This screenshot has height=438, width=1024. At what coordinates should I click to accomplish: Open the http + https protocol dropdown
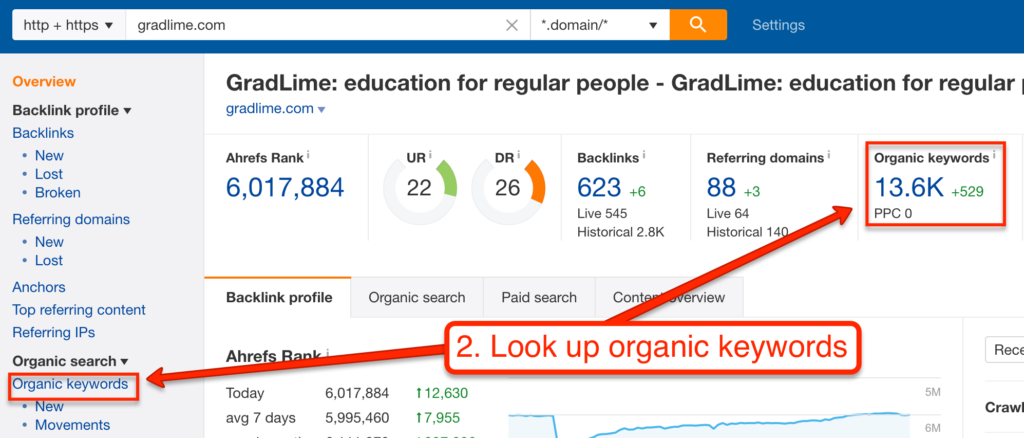point(69,25)
